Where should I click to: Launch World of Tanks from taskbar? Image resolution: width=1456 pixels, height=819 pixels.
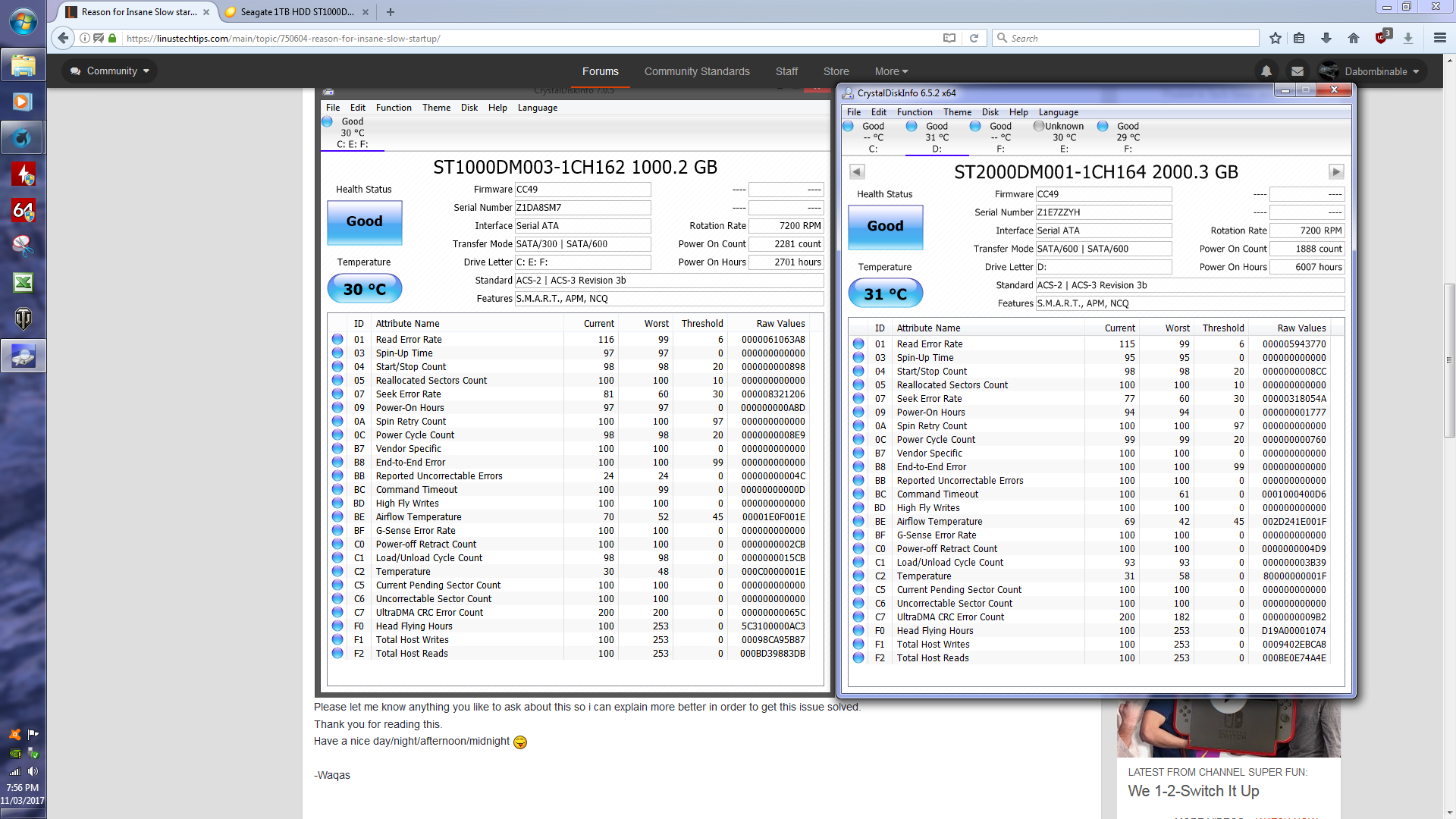(x=23, y=318)
